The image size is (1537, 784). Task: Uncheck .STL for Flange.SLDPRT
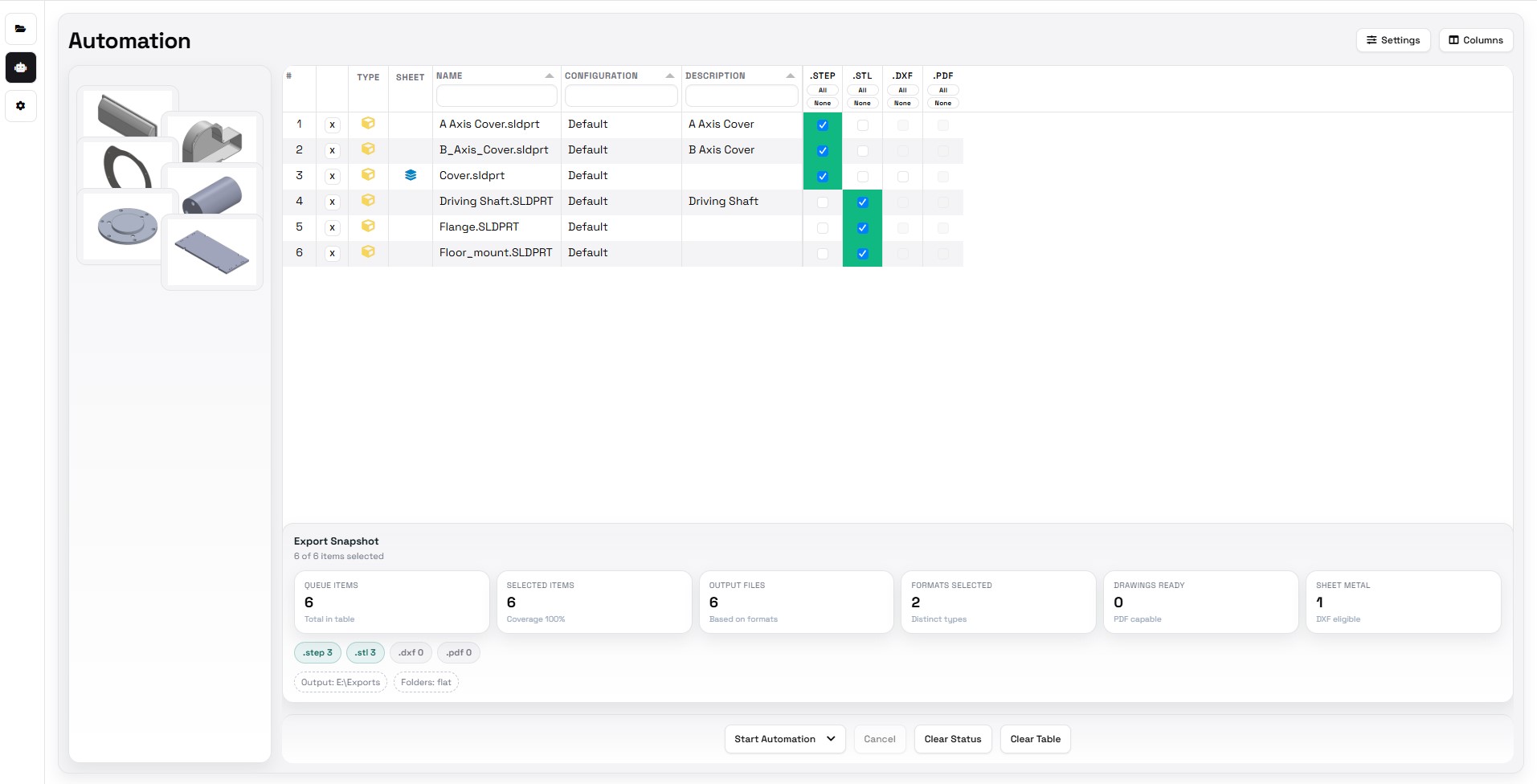(863, 228)
